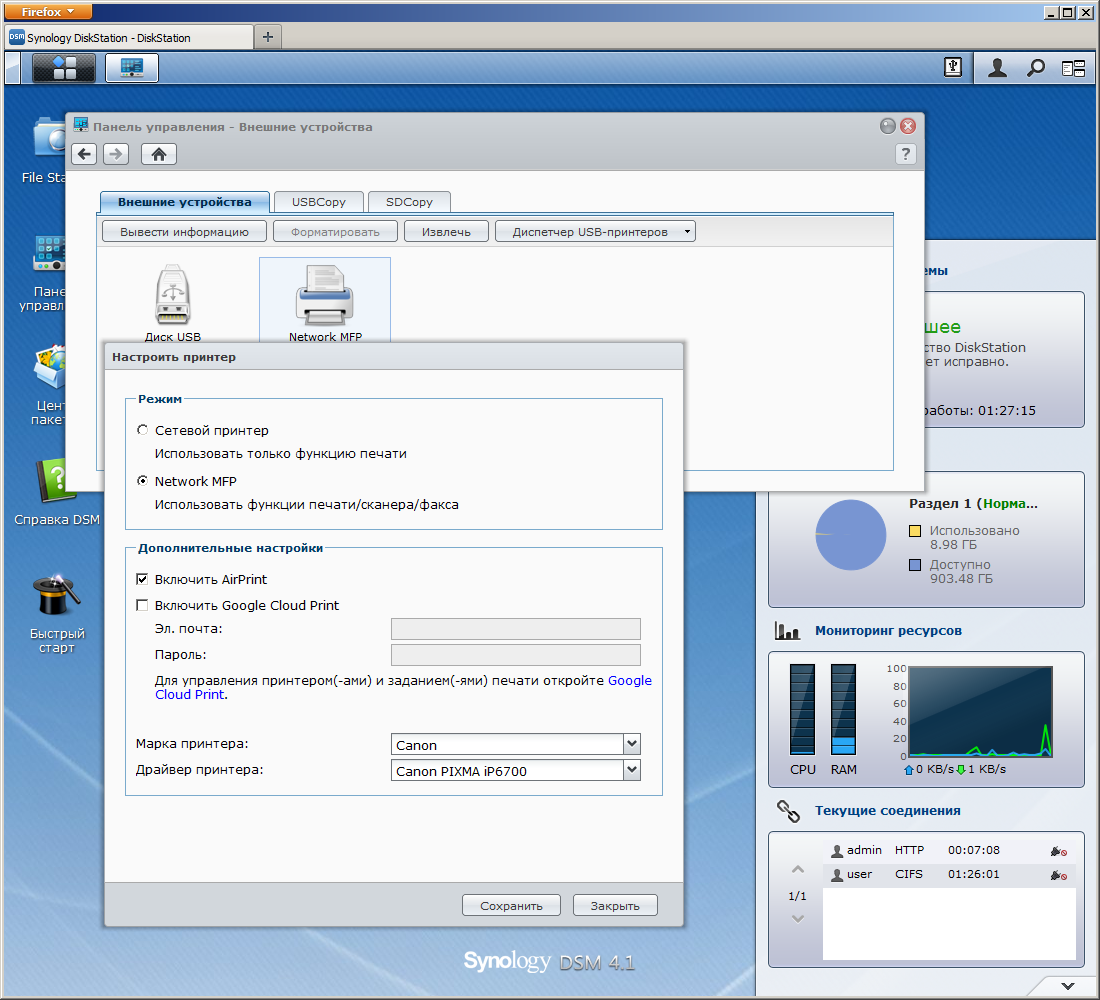Expand the printer driver dropdown

coord(631,770)
